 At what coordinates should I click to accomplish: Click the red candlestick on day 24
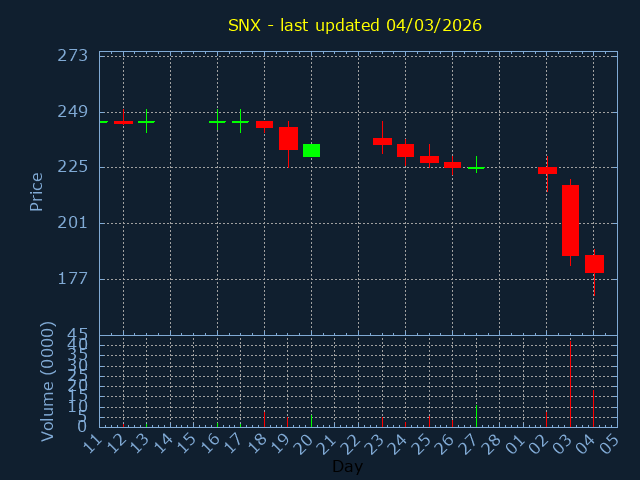(405, 150)
